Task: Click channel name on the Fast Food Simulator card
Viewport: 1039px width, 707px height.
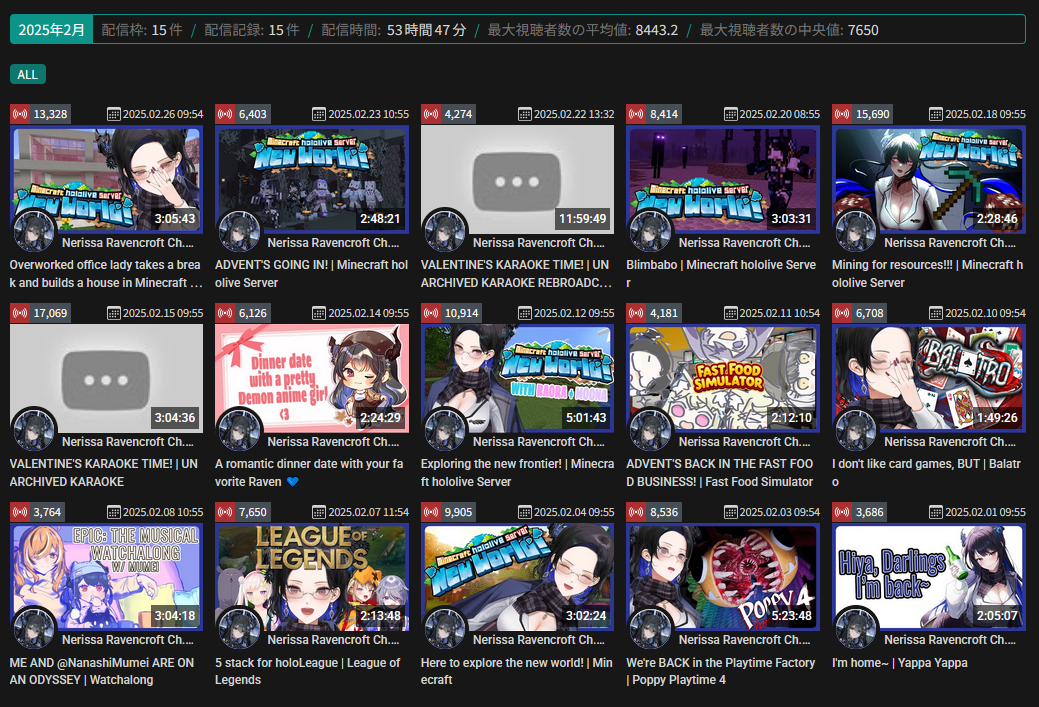Action: tap(744, 441)
